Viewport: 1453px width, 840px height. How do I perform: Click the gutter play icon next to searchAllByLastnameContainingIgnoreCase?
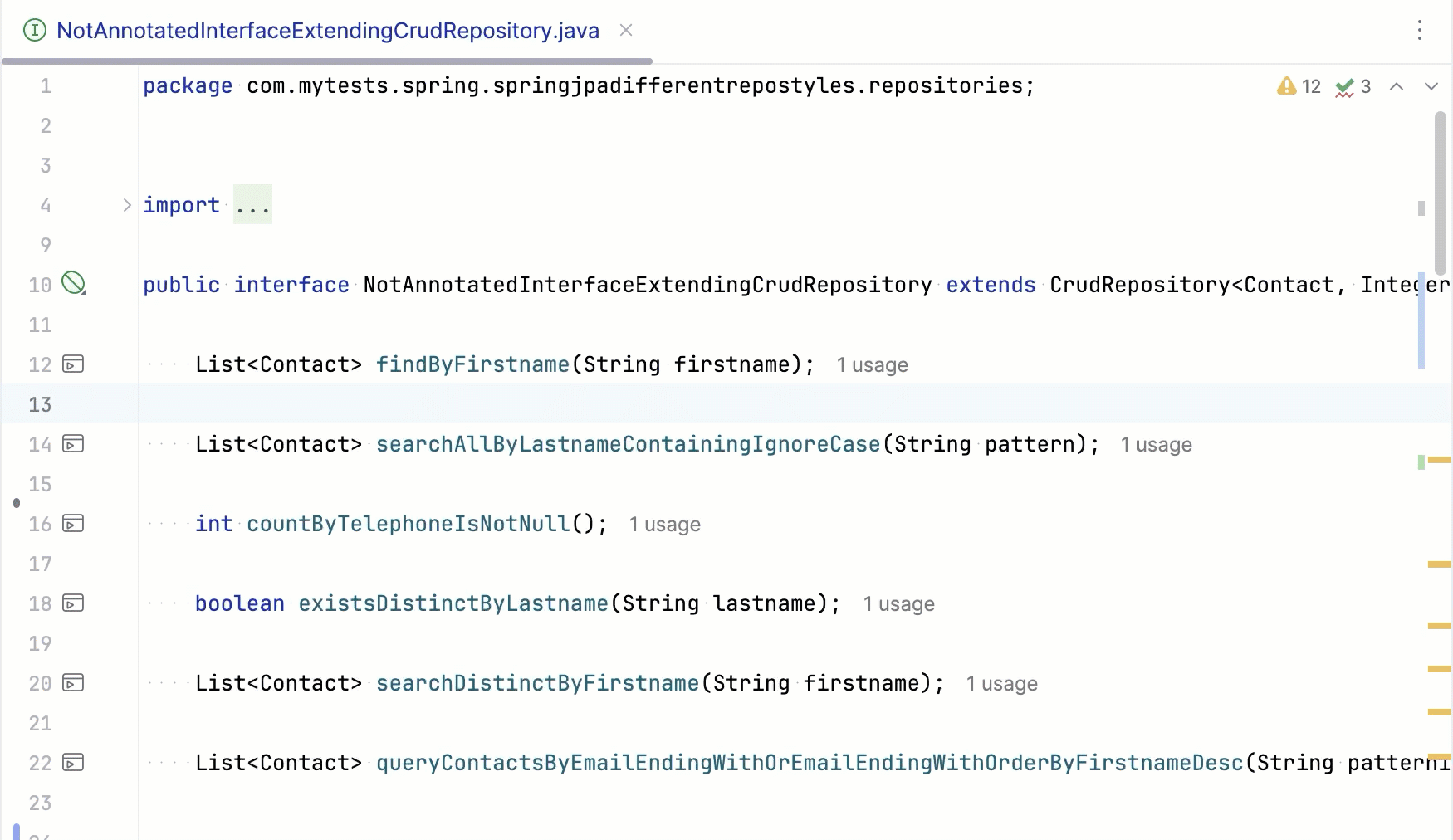click(x=74, y=444)
